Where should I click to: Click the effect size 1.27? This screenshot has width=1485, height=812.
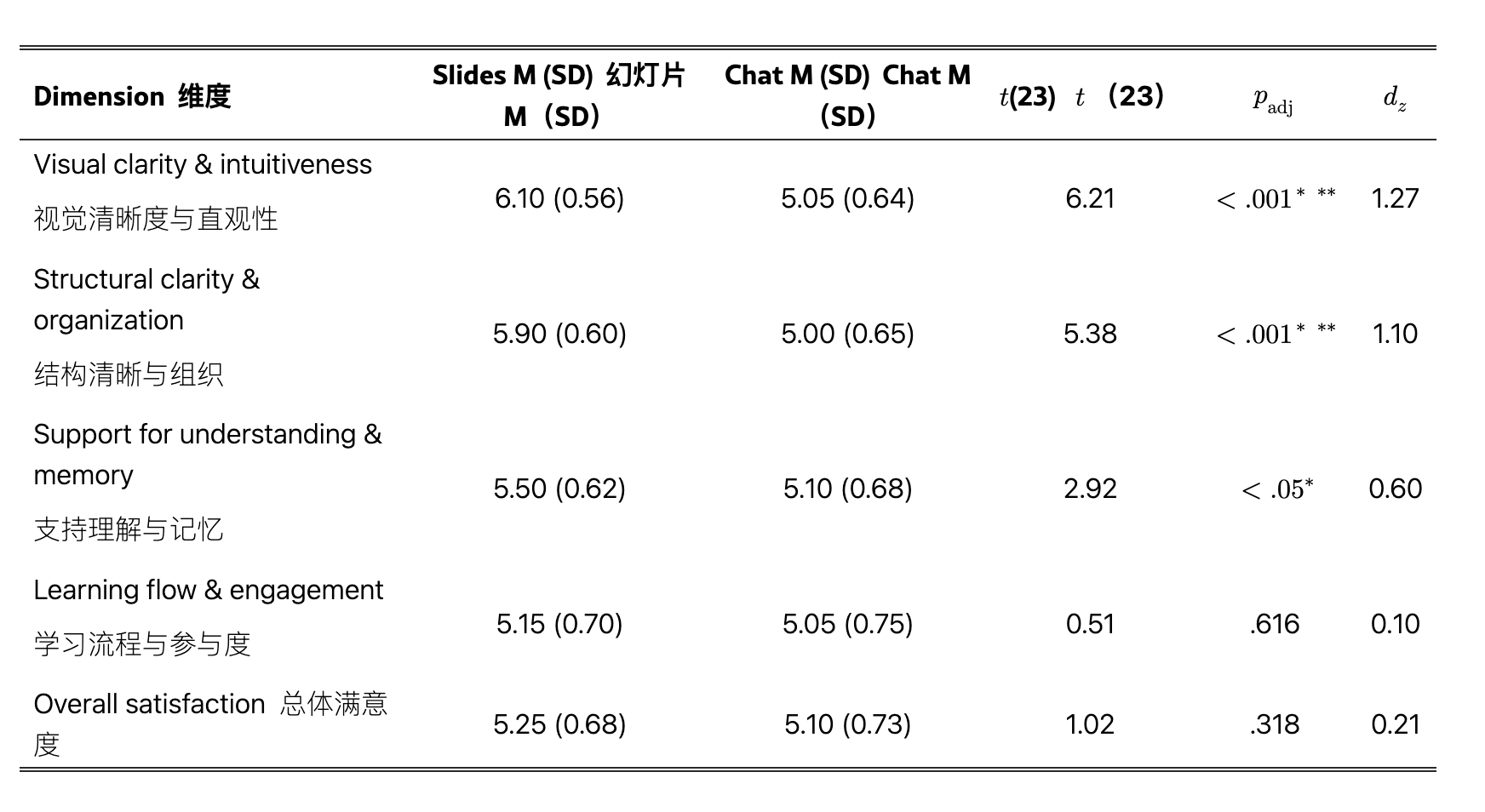pos(1395,198)
